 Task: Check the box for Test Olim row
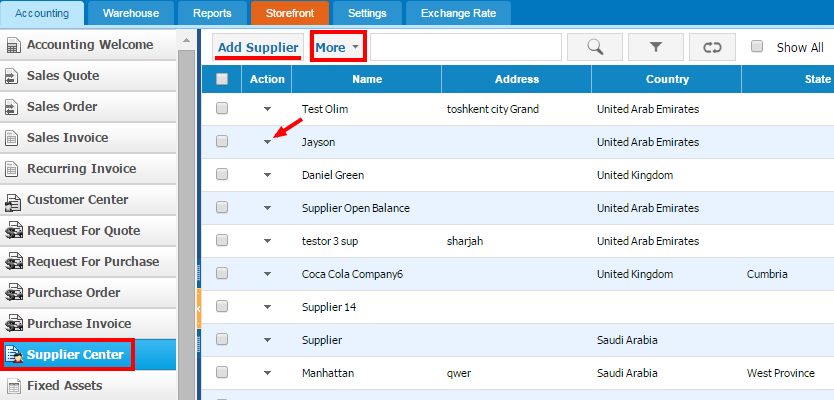click(x=222, y=109)
